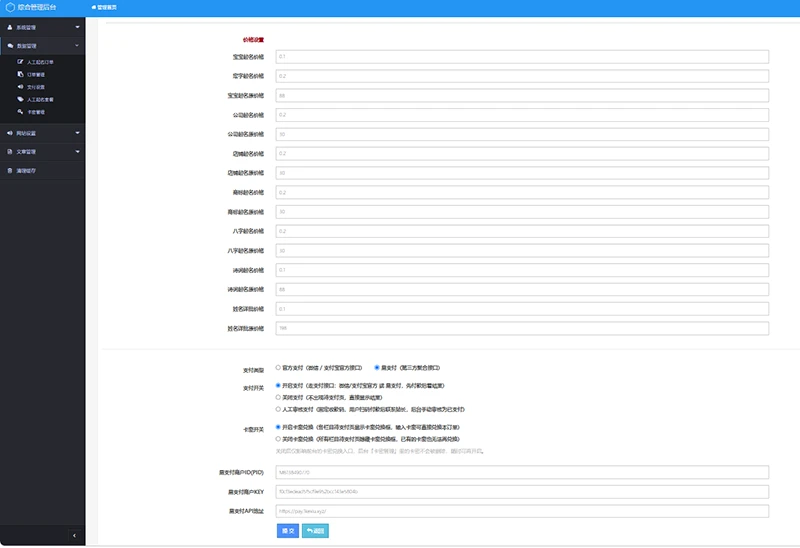This screenshot has width=800, height=548.
Task: Click into the 公司起名价格 field
Action: 522,115
